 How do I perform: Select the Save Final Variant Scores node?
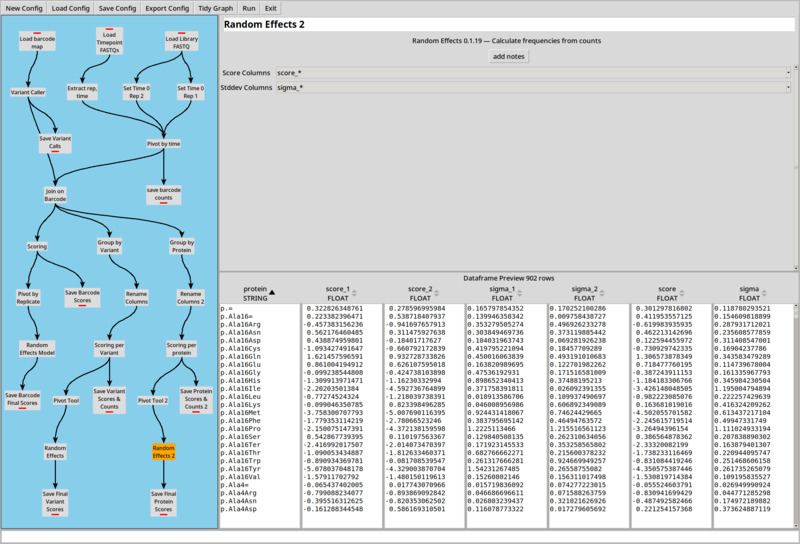point(55,502)
